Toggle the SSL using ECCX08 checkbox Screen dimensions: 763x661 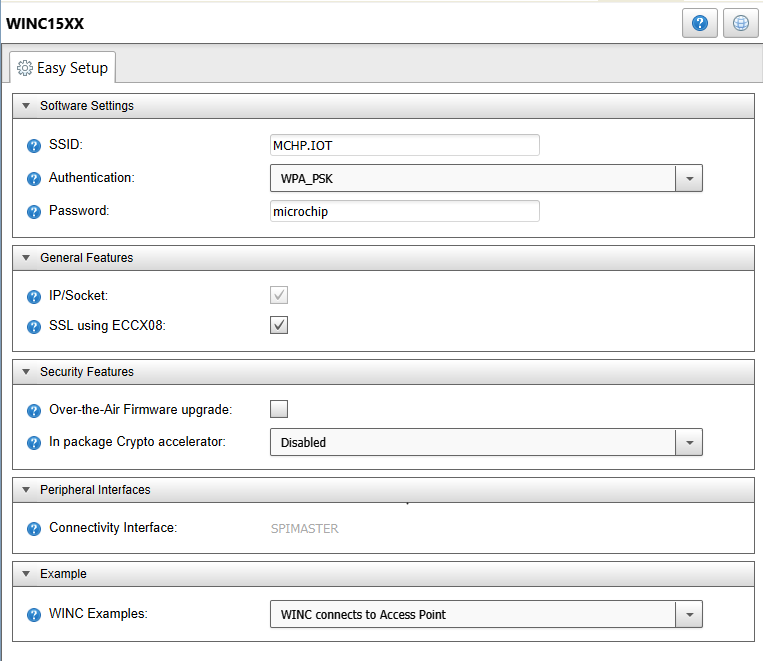pyautogui.click(x=279, y=325)
